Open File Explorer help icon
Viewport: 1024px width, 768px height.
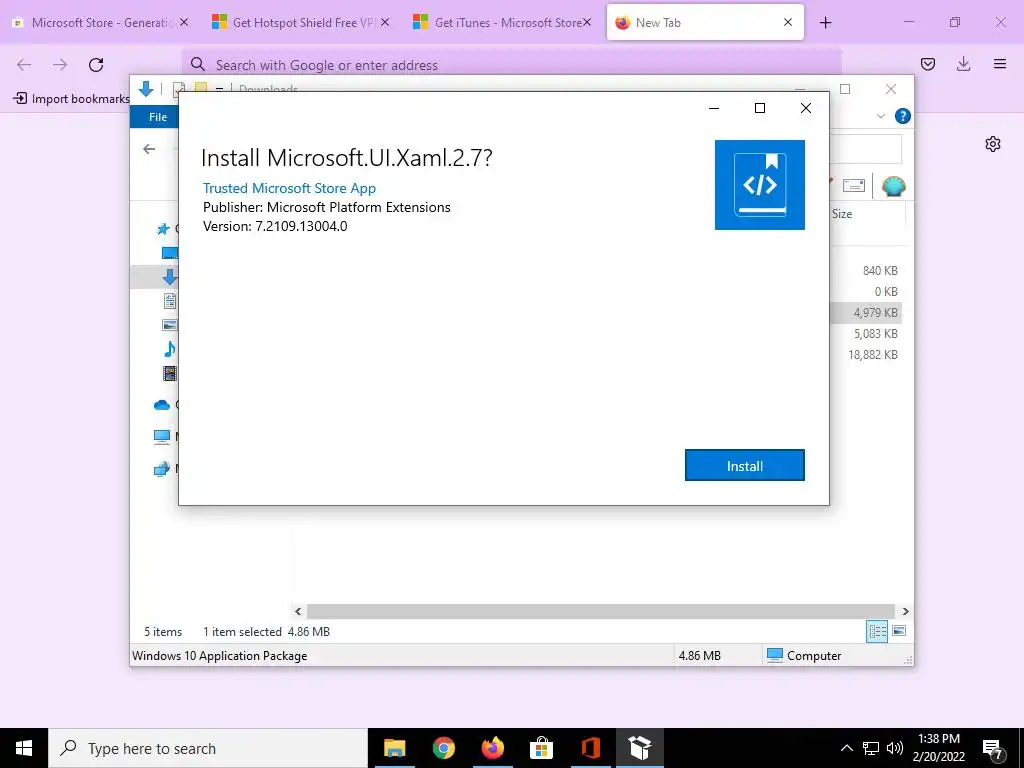[903, 116]
